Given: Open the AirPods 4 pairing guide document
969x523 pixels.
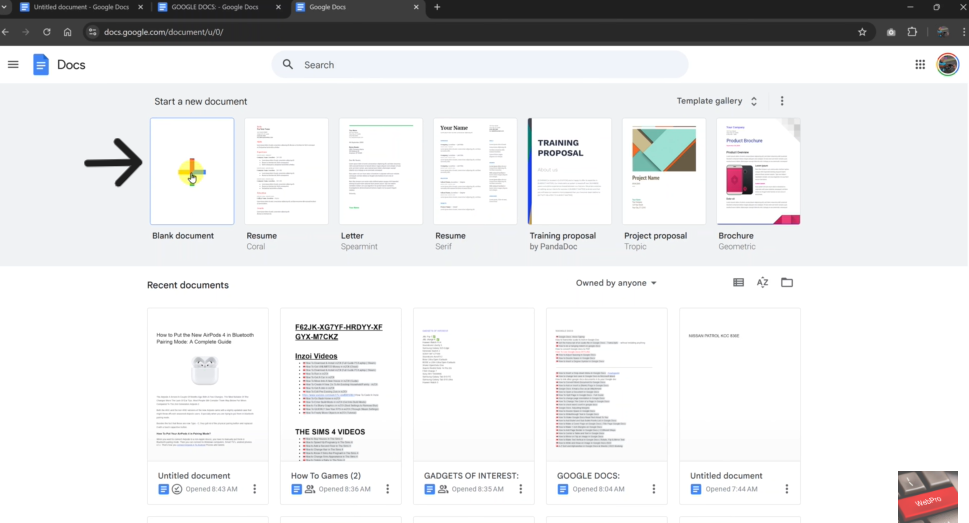Looking at the screenshot, I should coord(208,385).
